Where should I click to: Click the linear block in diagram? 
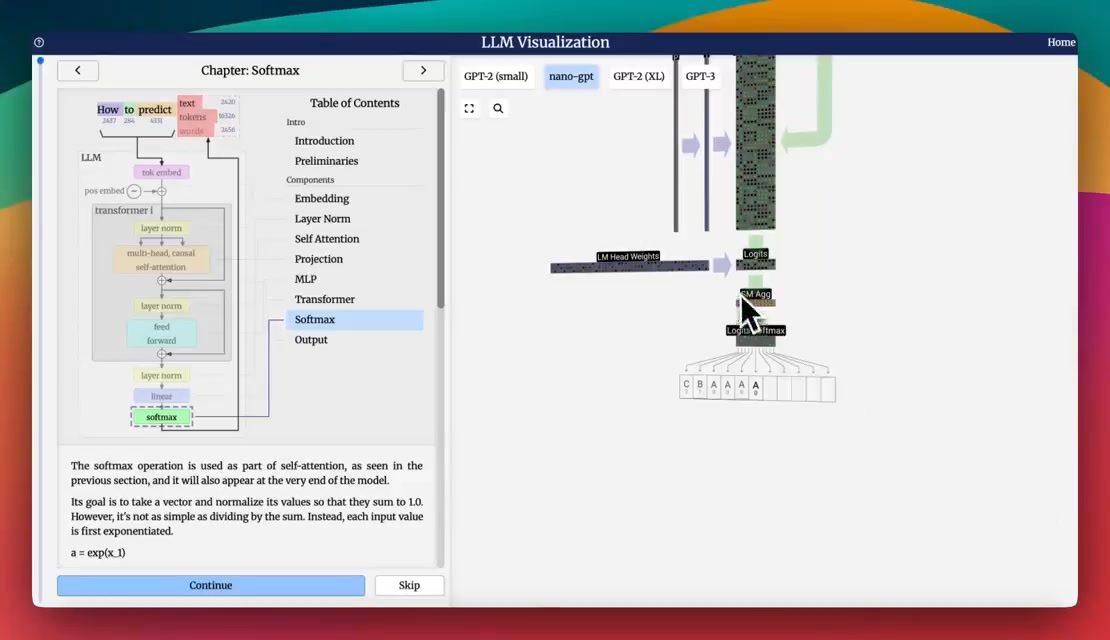pyautogui.click(x=161, y=396)
